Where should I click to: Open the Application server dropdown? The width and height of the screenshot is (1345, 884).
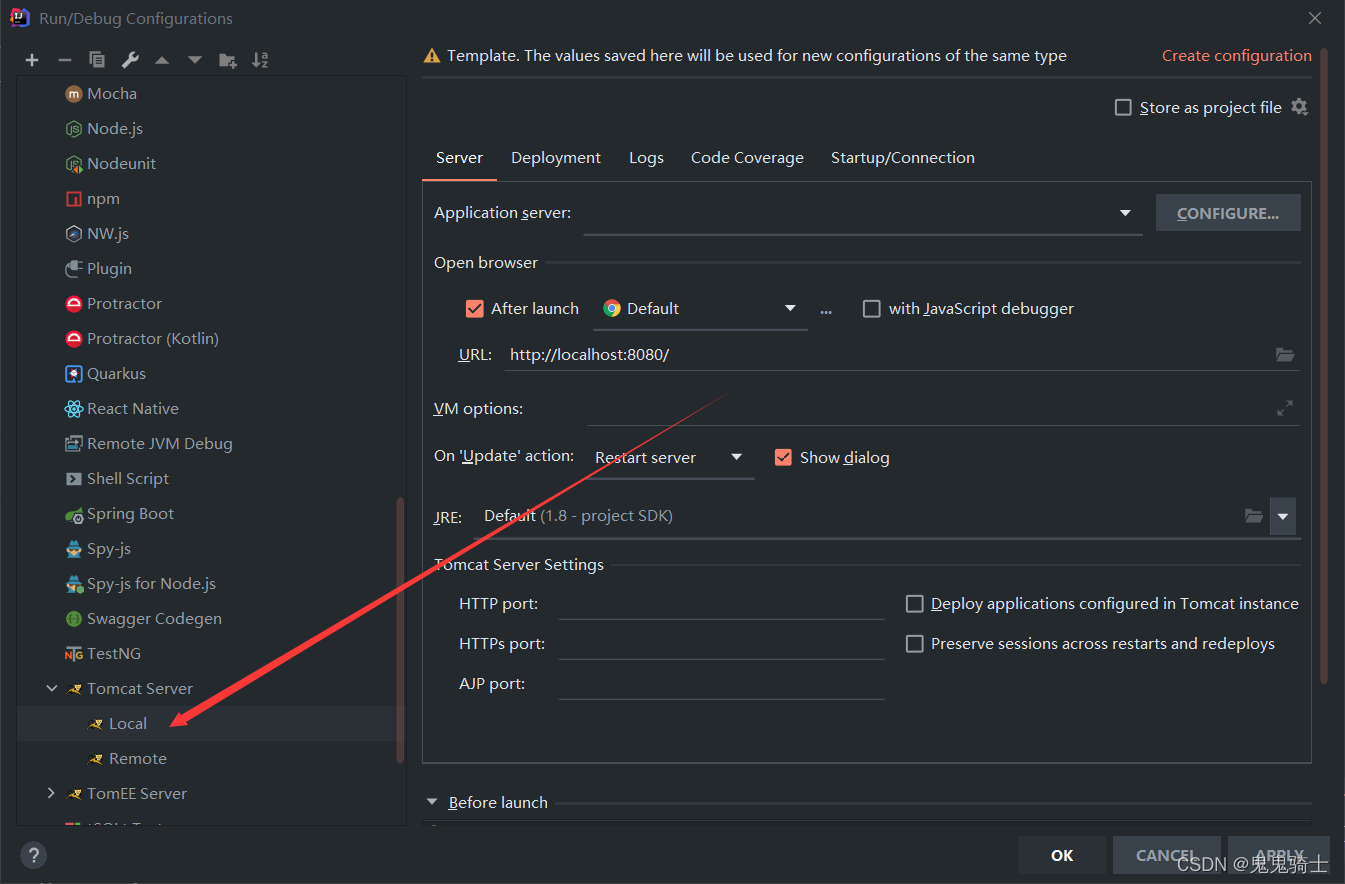1125,213
